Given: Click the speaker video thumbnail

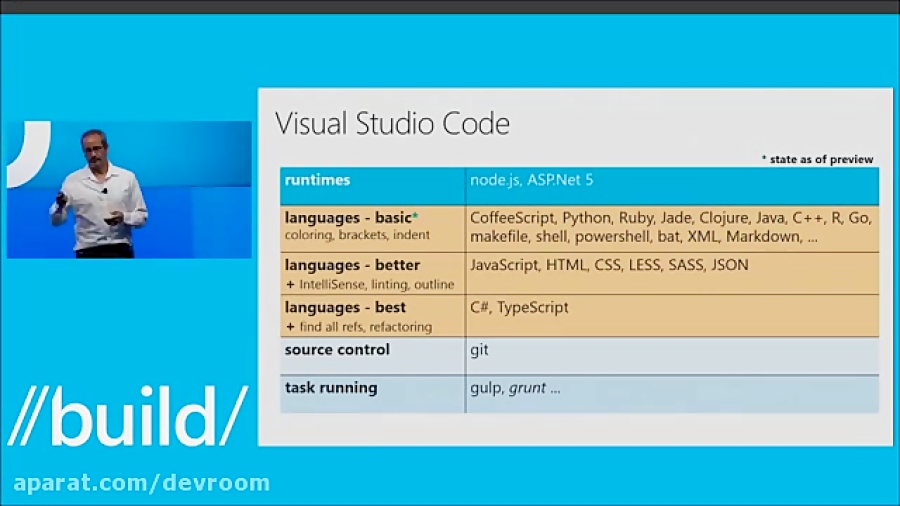Looking at the screenshot, I should 129,189.
